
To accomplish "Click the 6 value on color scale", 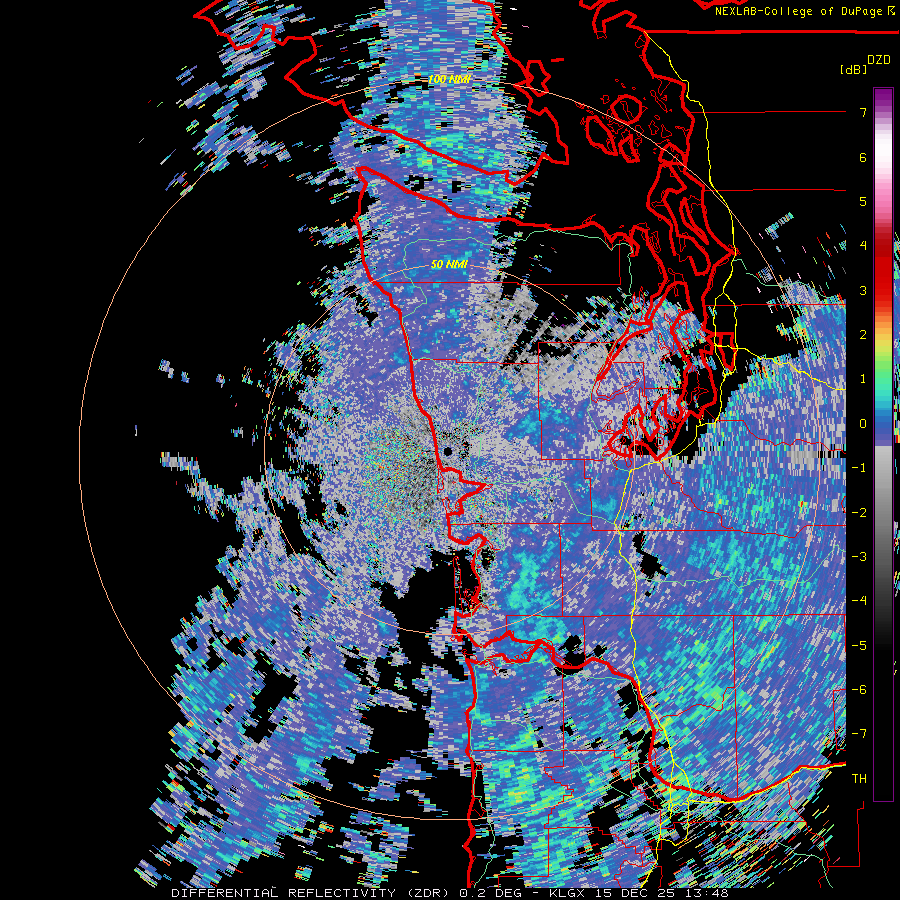I will pos(863,157).
